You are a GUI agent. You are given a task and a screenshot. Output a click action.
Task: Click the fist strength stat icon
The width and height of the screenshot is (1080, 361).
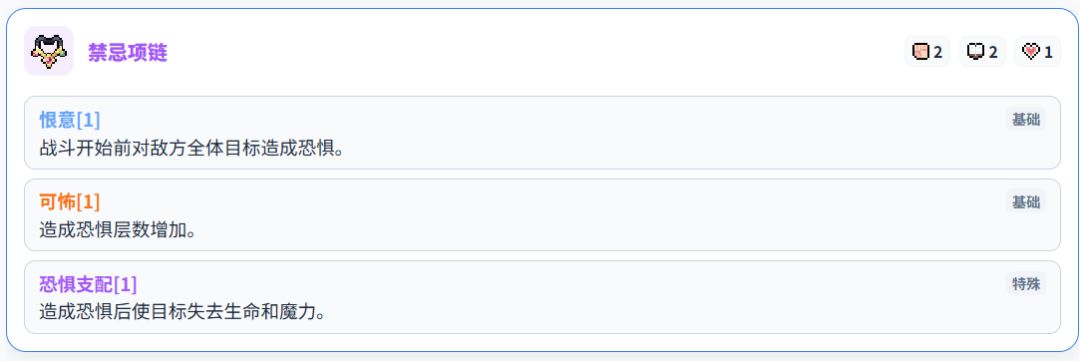pyautogui.click(x=920, y=52)
